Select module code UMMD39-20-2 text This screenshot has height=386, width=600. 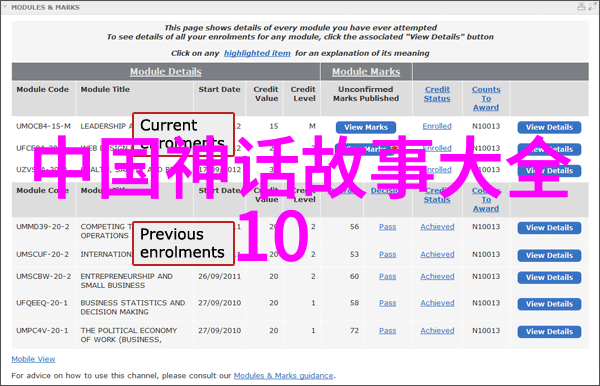43,227
